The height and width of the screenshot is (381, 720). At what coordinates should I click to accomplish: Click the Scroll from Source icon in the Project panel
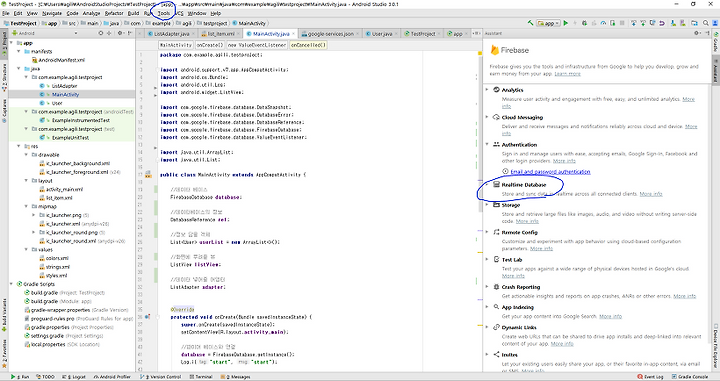[101, 33]
